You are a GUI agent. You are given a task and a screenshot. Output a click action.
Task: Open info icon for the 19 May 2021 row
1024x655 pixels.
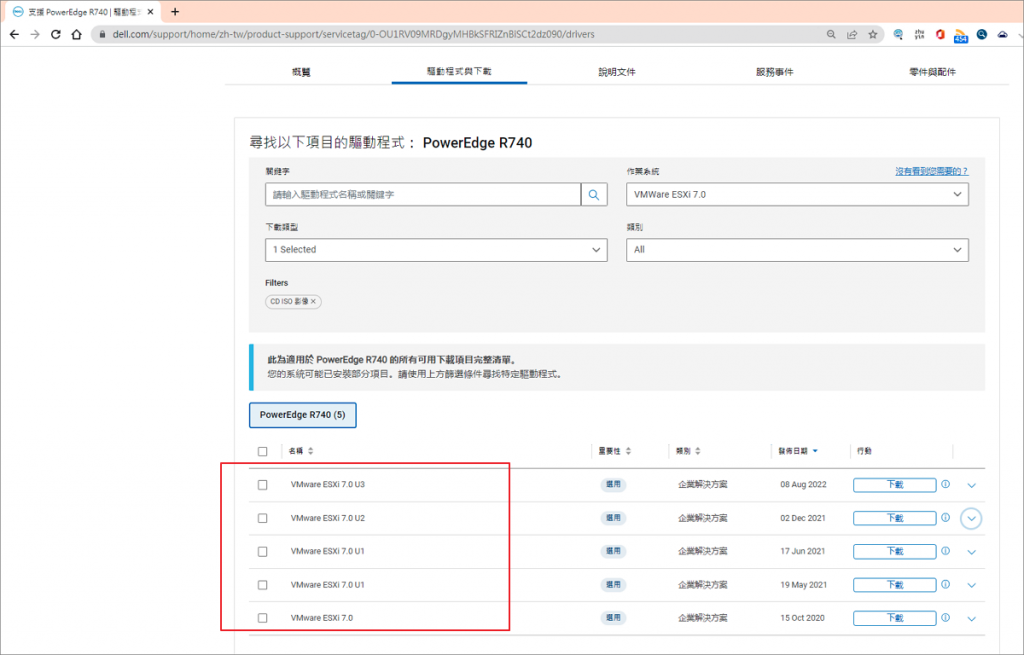click(945, 584)
